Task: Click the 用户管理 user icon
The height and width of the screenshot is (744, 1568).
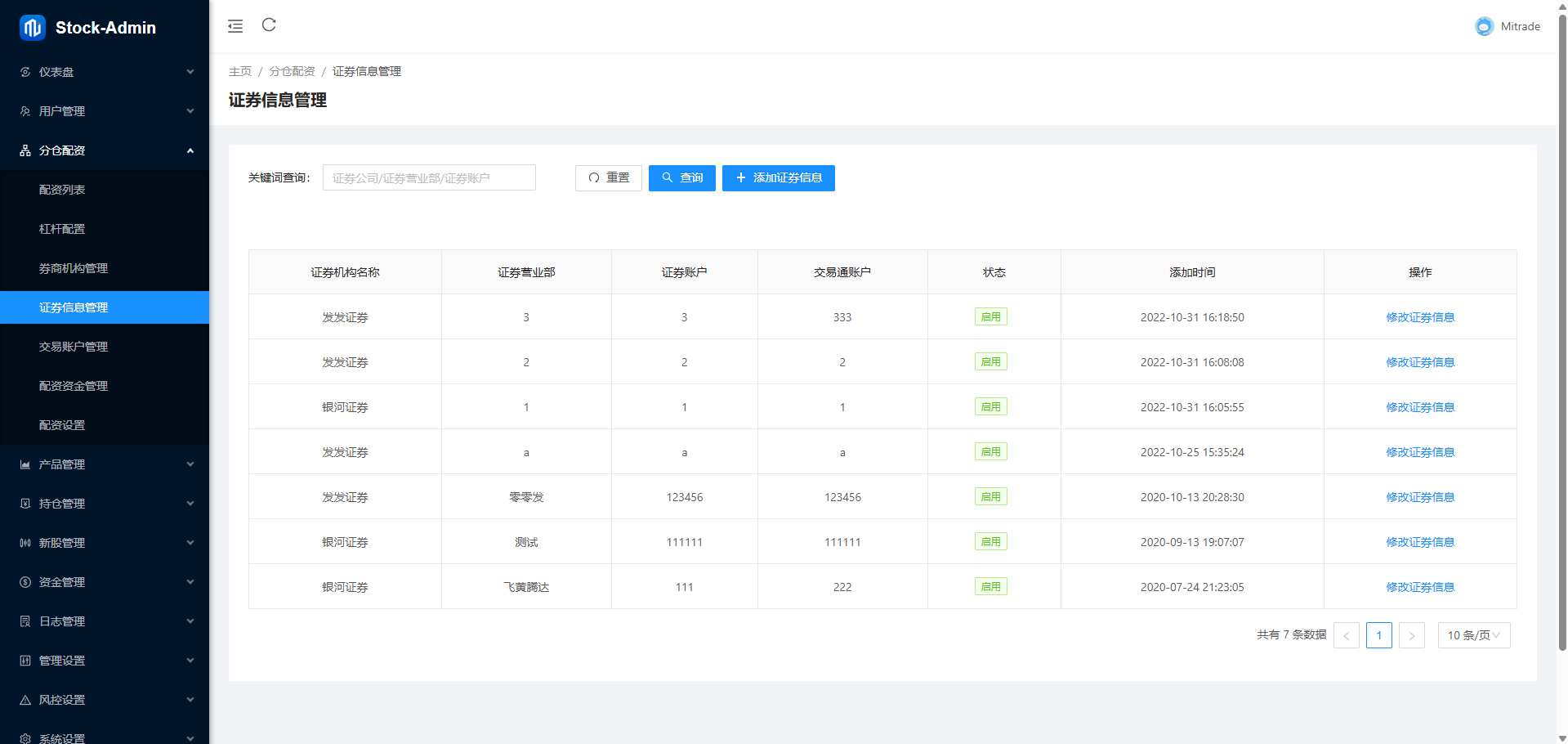Action: pyautogui.click(x=25, y=111)
